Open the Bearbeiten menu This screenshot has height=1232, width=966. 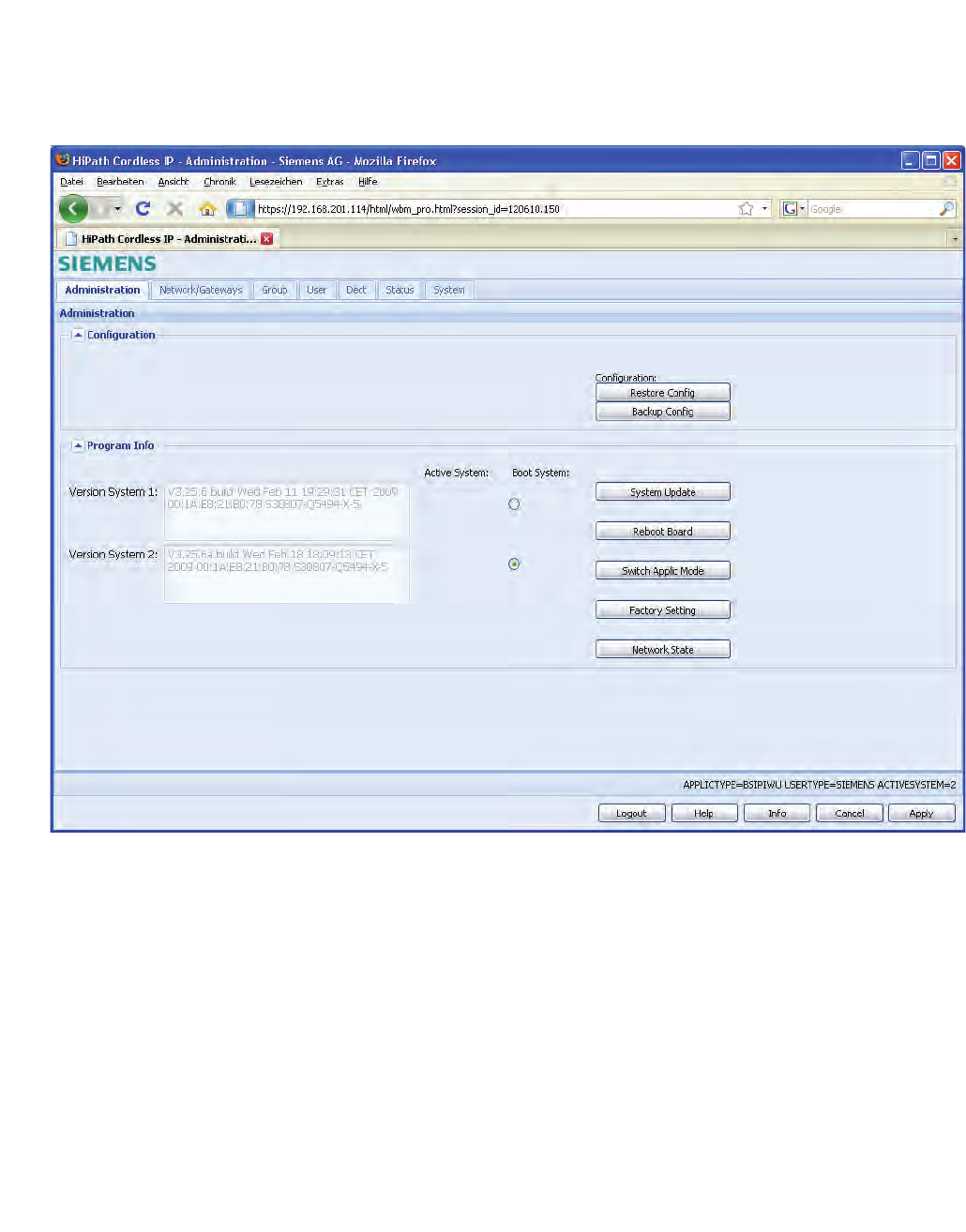coord(120,182)
